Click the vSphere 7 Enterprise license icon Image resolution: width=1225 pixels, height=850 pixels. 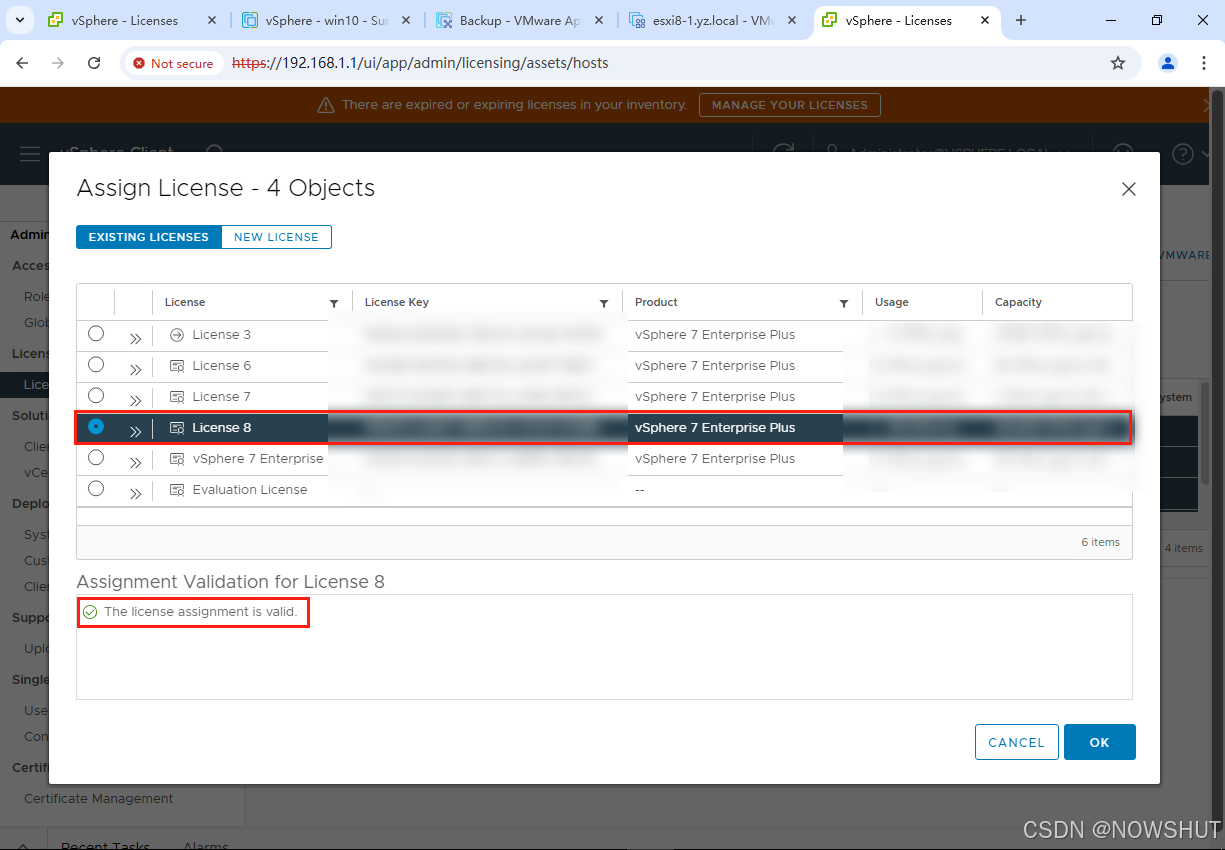point(177,459)
